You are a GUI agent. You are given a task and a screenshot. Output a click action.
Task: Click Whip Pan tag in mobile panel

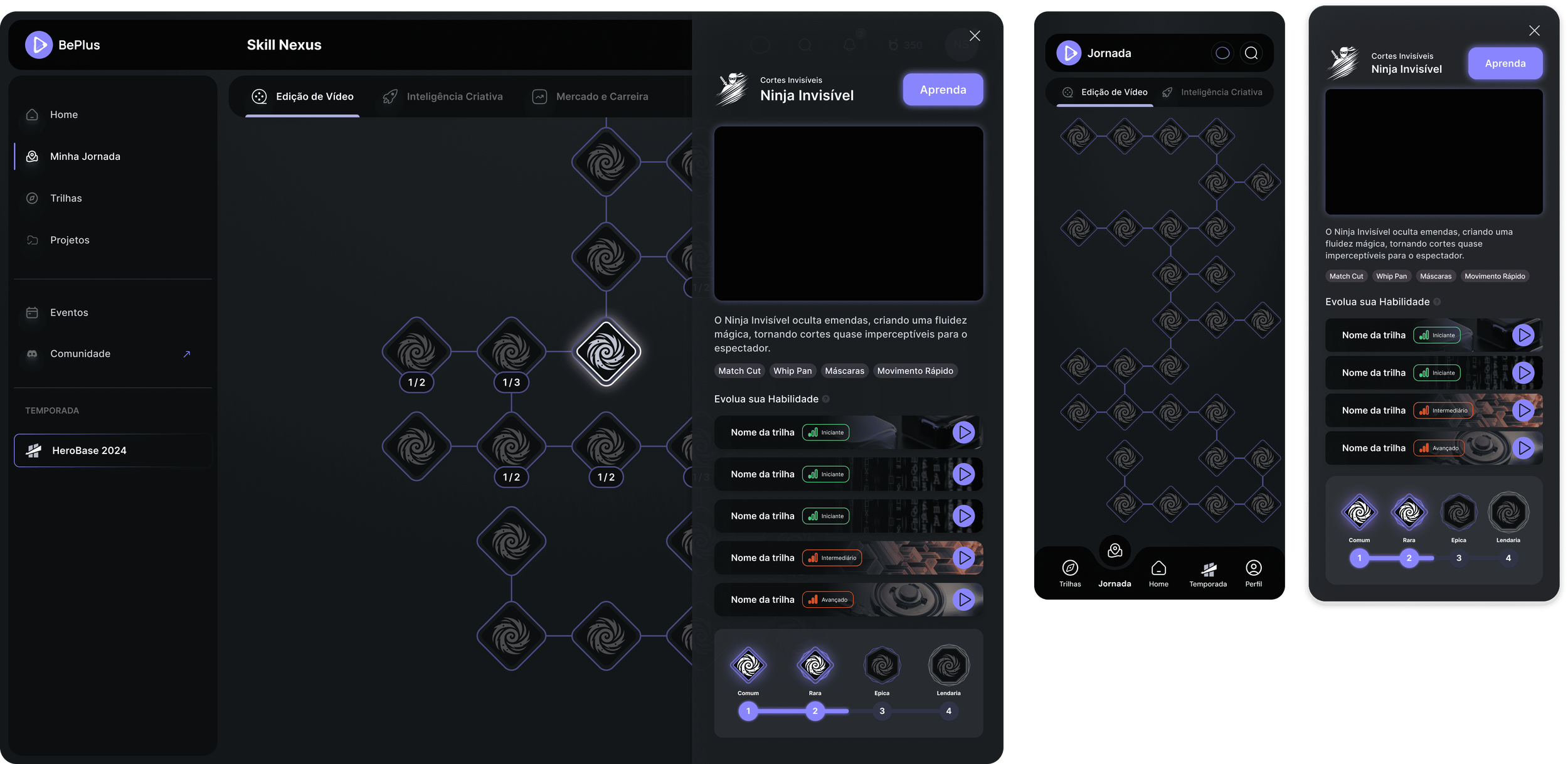[1391, 276]
